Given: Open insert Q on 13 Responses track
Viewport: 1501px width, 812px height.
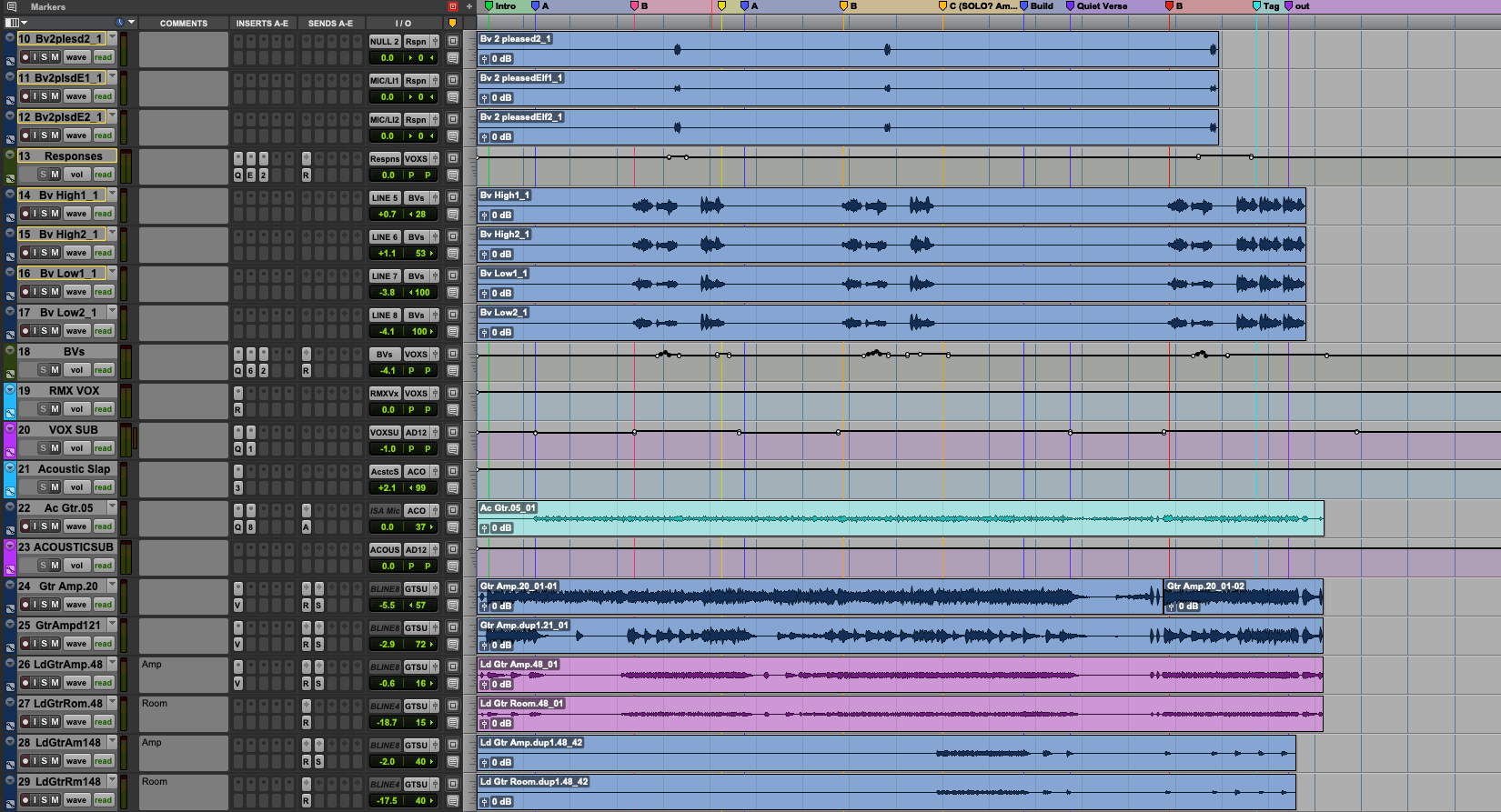Looking at the screenshot, I should (x=238, y=175).
